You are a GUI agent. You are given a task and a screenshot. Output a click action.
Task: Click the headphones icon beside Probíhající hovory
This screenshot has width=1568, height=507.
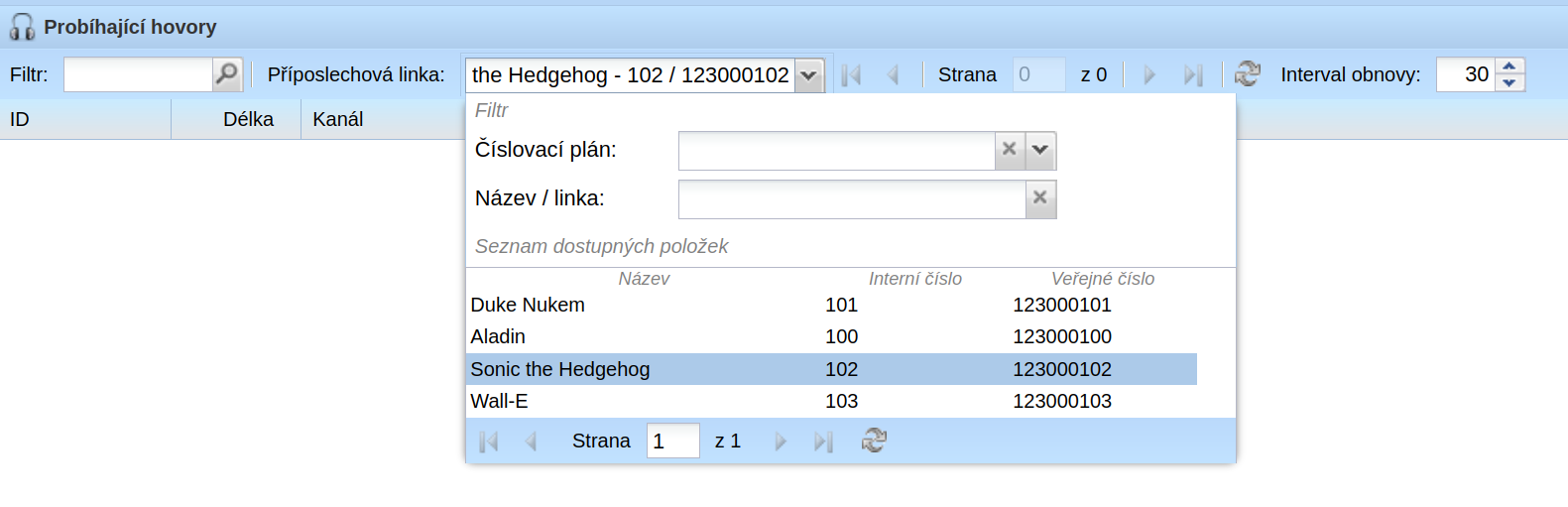[22, 27]
